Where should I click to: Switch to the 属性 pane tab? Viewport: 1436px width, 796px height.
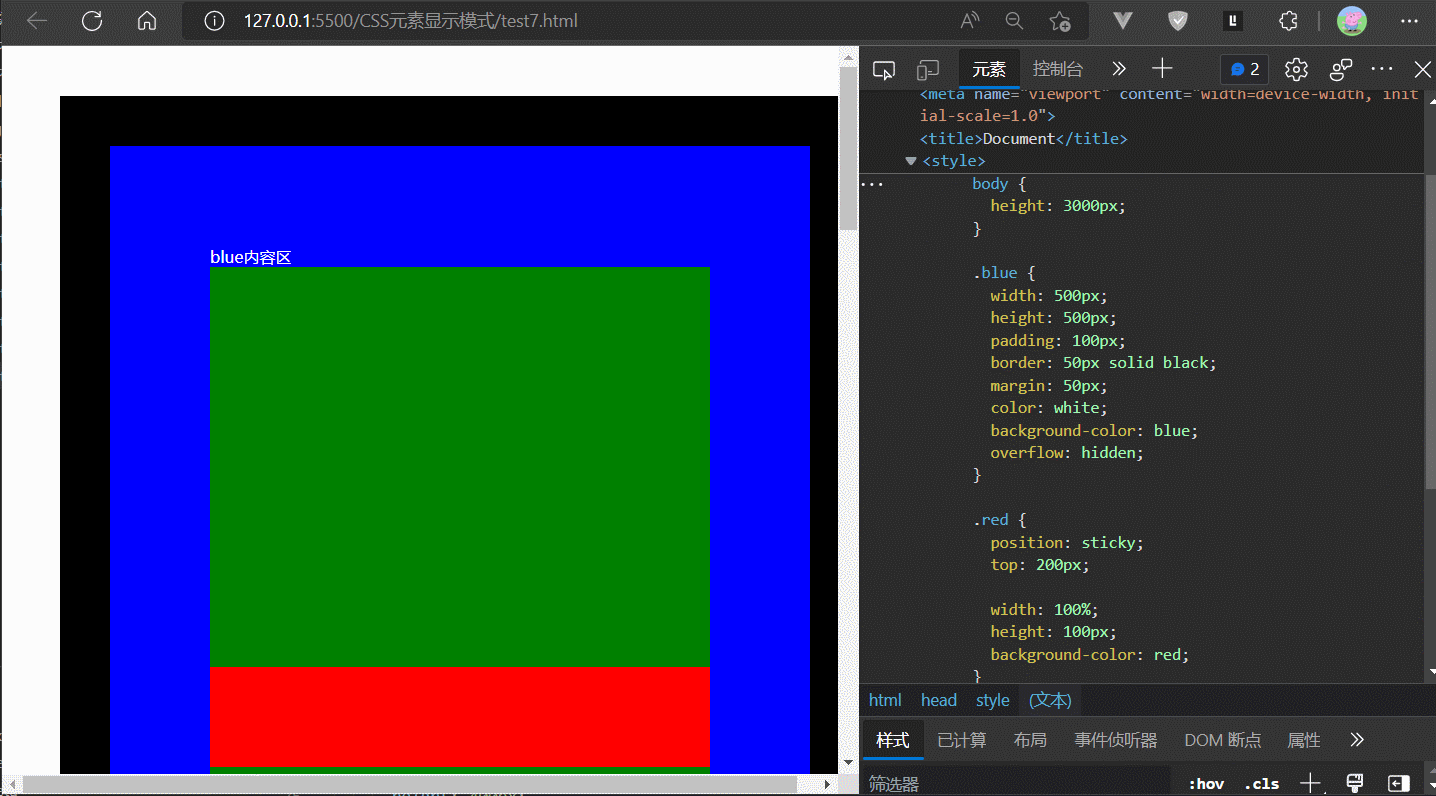(x=1304, y=741)
